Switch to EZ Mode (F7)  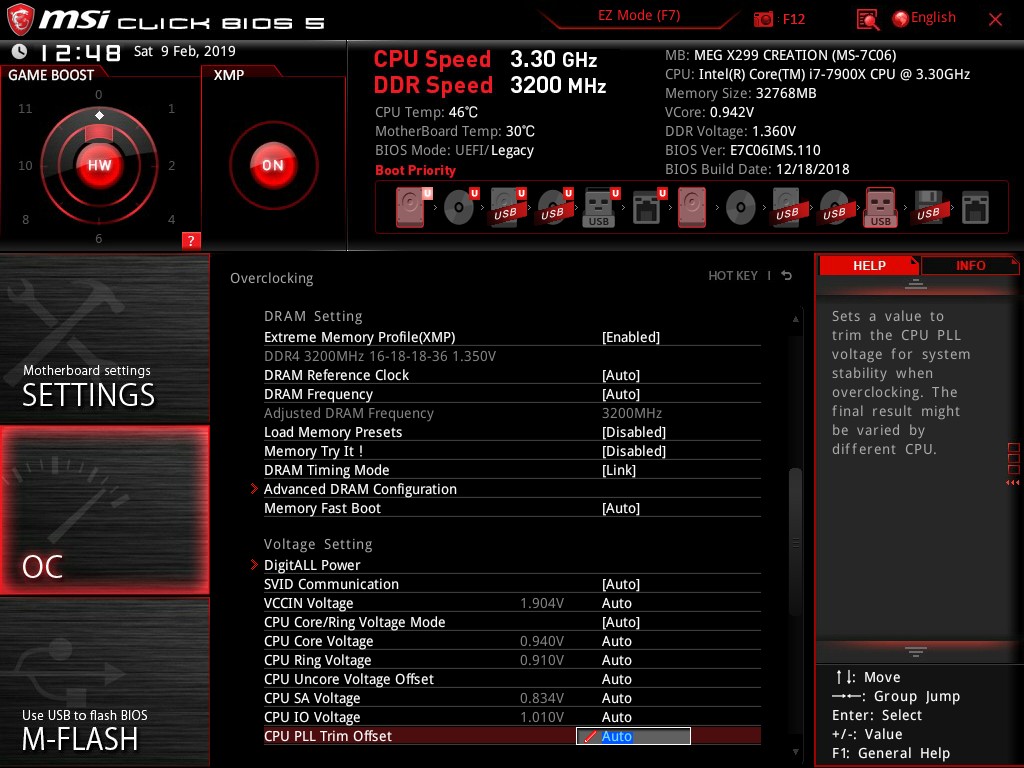click(639, 16)
